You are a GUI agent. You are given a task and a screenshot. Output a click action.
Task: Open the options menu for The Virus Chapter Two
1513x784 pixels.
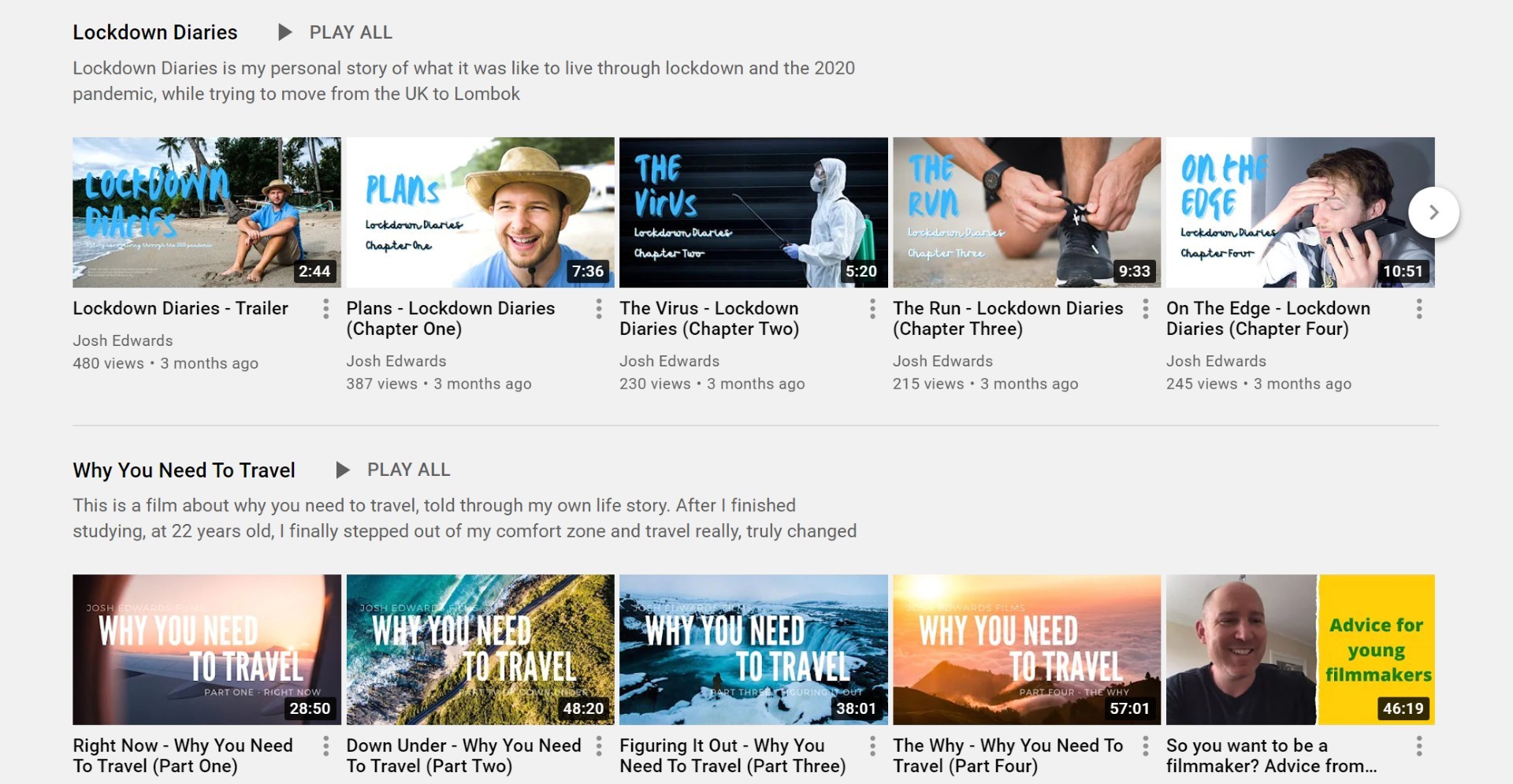(x=872, y=309)
